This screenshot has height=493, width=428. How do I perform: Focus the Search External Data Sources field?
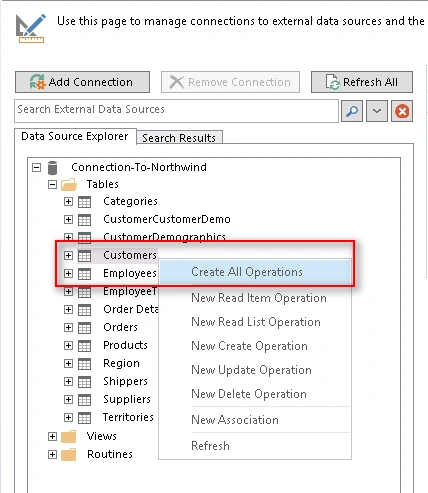pos(176,111)
